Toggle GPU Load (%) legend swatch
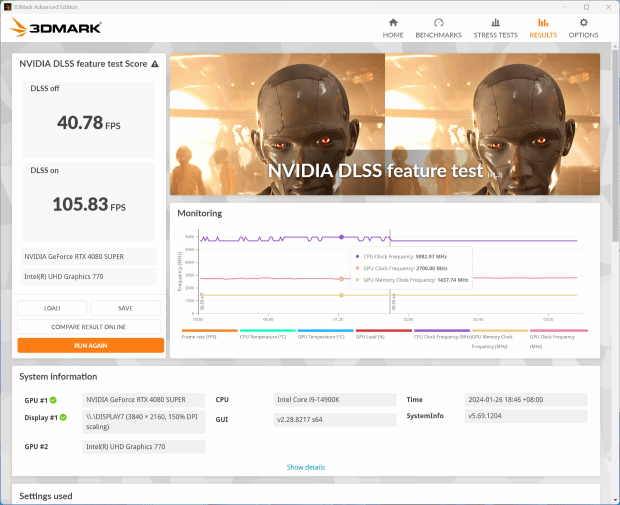Viewport: 620px width, 505px height. pos(384,331)
